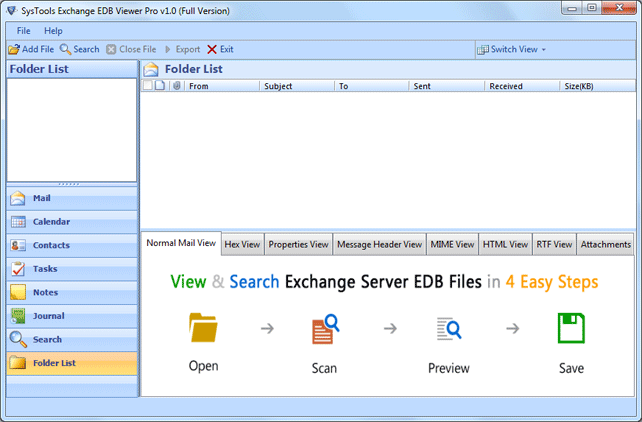Maximize the EDB Viewer window
Viewport: 642px width, 422px height.
coord(592,8)
